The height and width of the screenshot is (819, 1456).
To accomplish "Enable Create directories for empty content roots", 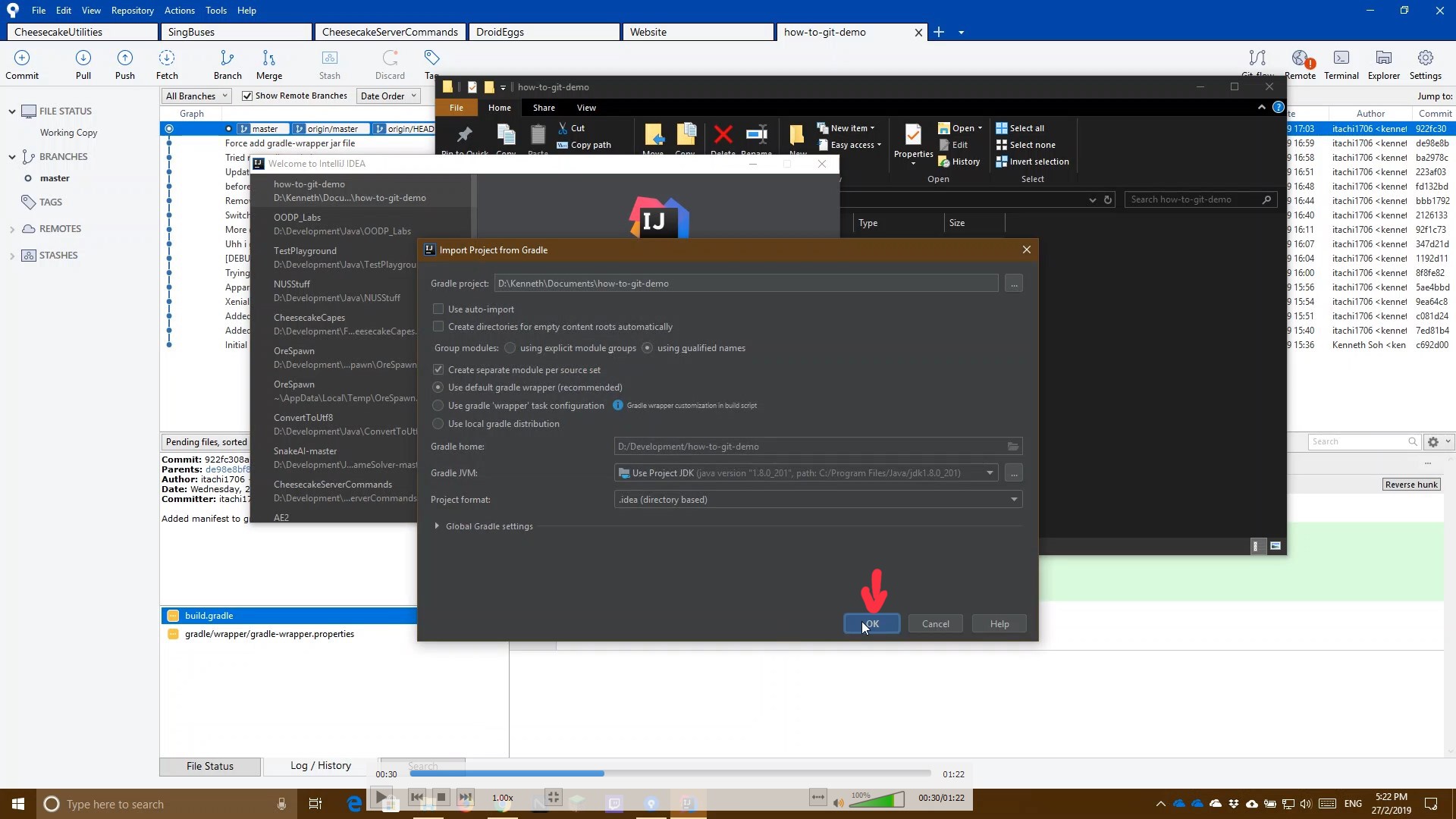I will tap(438, 327).
